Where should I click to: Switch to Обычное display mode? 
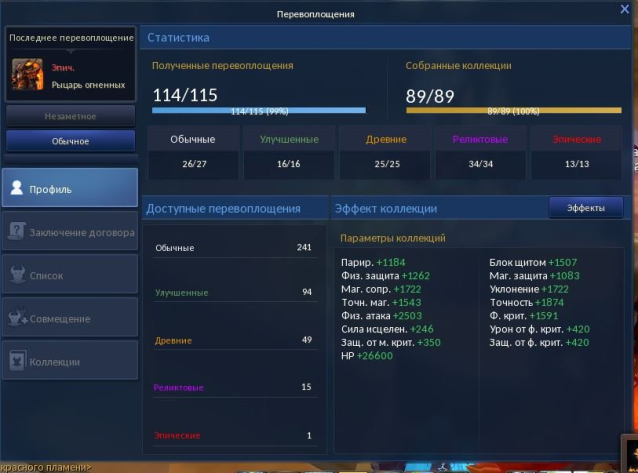(70, 141)
